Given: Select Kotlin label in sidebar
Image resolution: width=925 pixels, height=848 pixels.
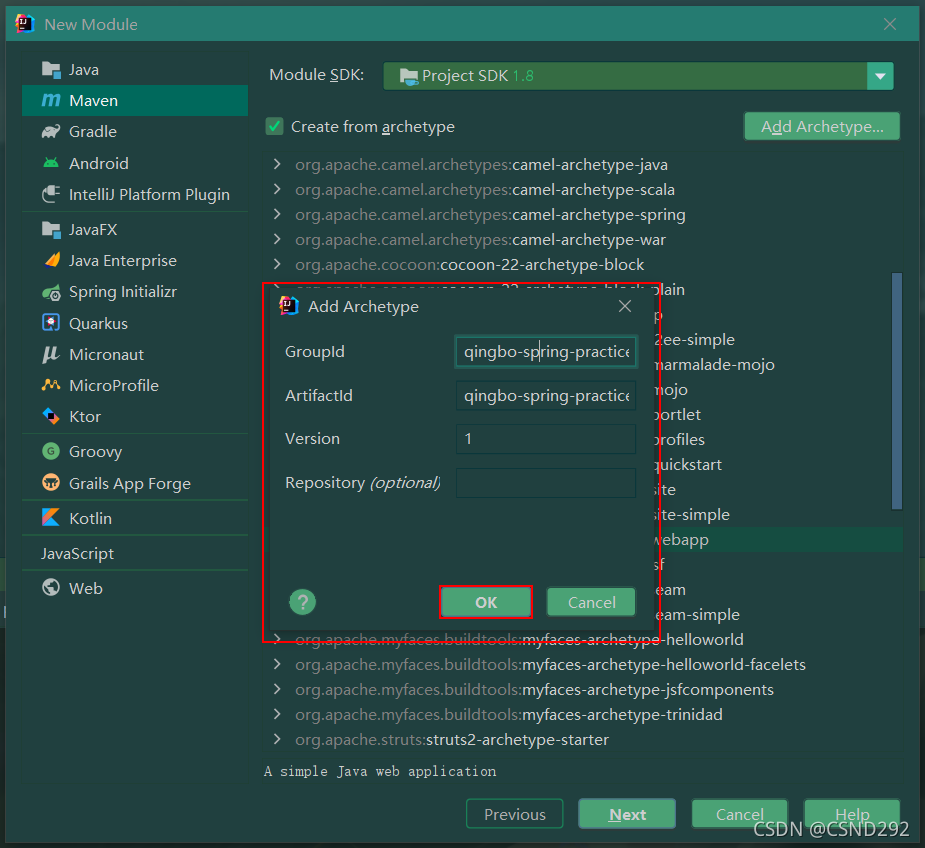Looking at the screenshot, I should (x=90, y=518).
